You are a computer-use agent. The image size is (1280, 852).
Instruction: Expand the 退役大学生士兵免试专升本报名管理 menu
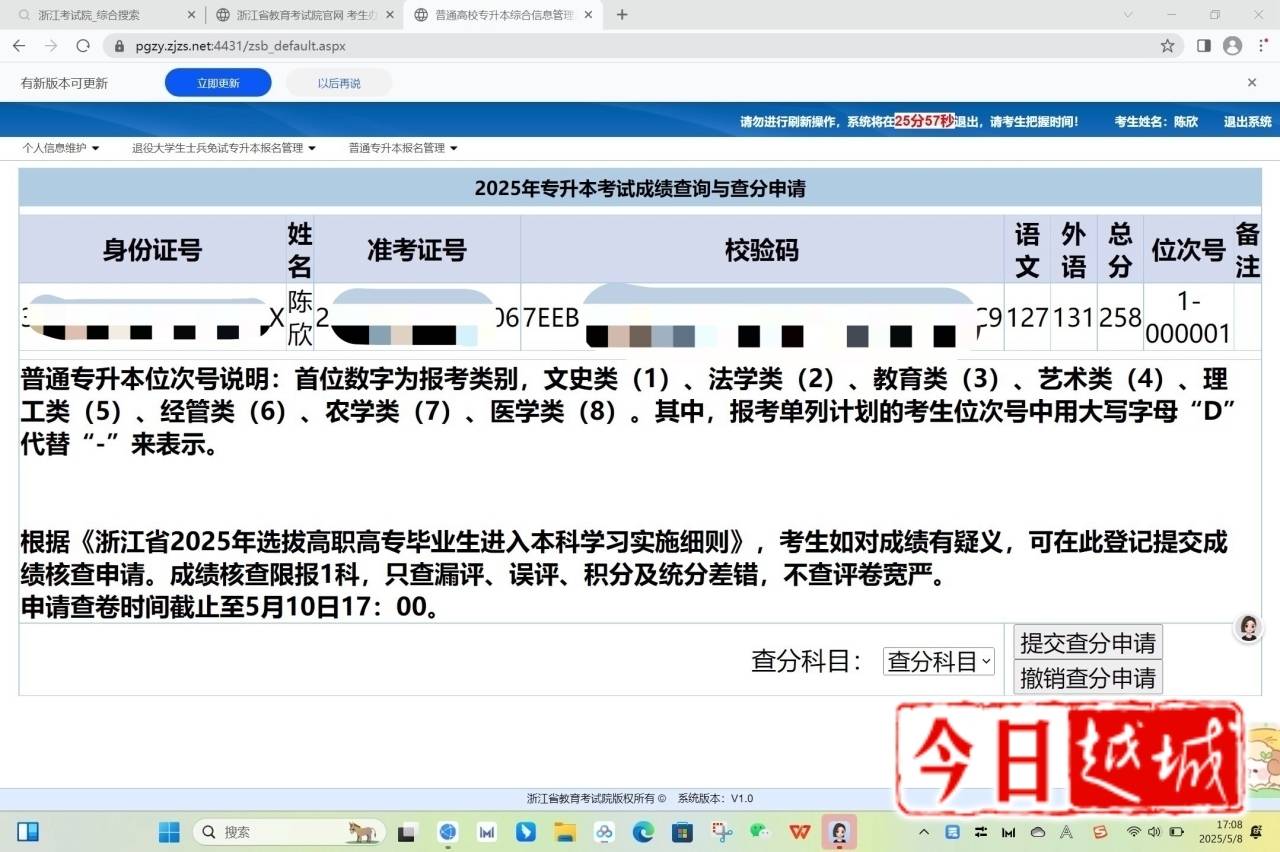pos(224,148)
